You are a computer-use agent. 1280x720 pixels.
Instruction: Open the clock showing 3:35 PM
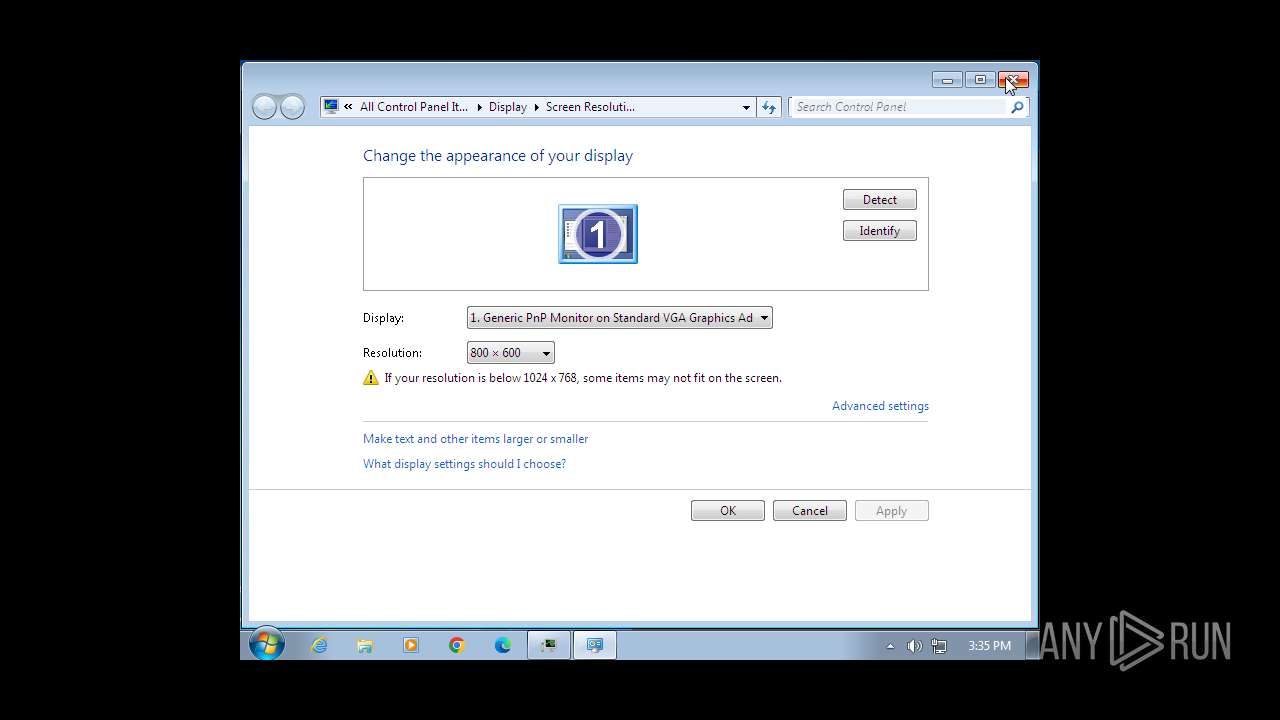[x=990, y=646]
